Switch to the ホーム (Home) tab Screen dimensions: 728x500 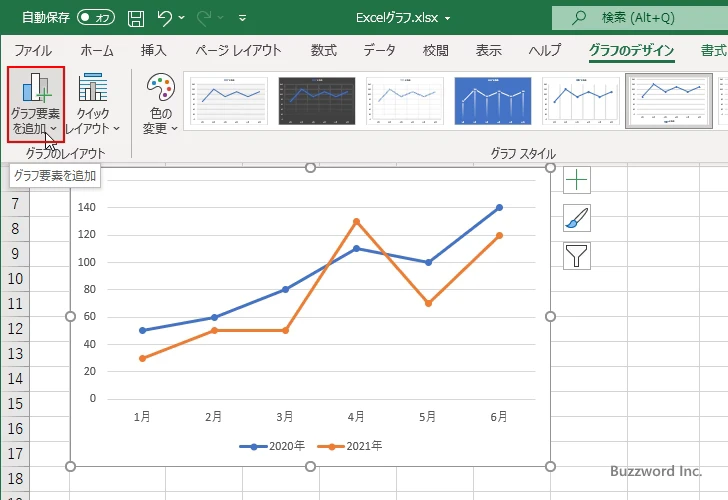click(97, 50)
